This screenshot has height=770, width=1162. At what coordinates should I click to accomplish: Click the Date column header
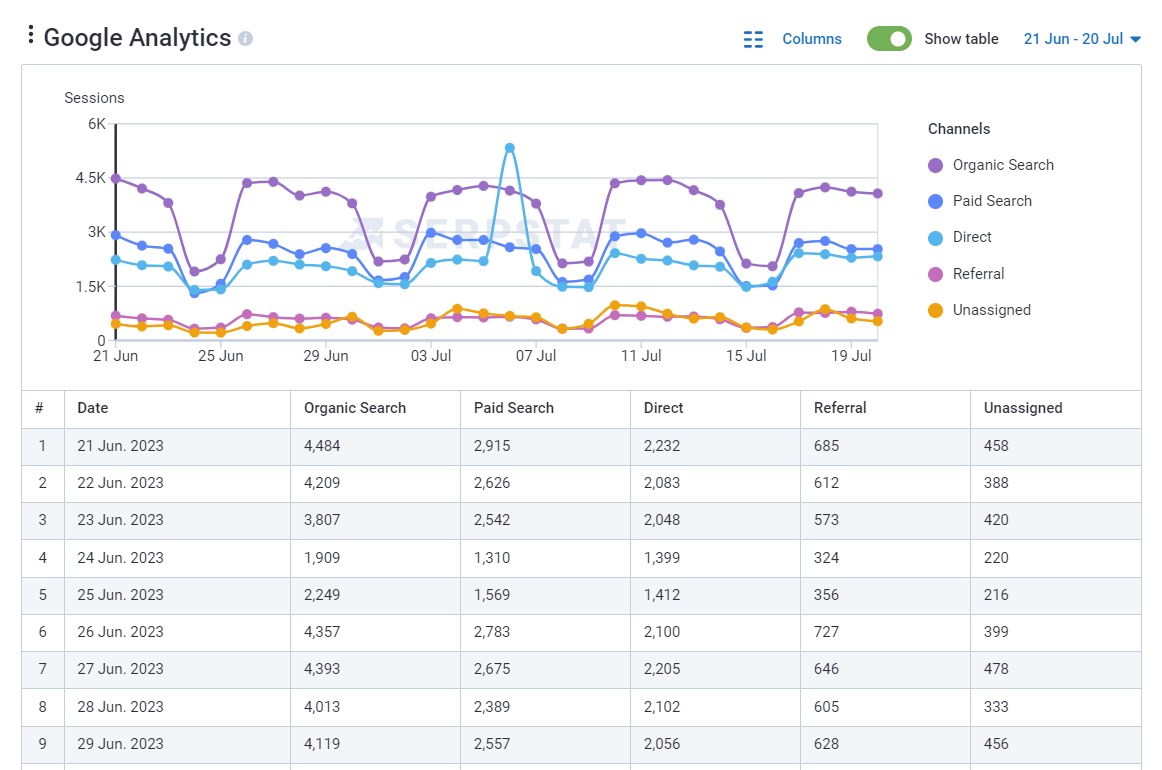coord(91,408)
